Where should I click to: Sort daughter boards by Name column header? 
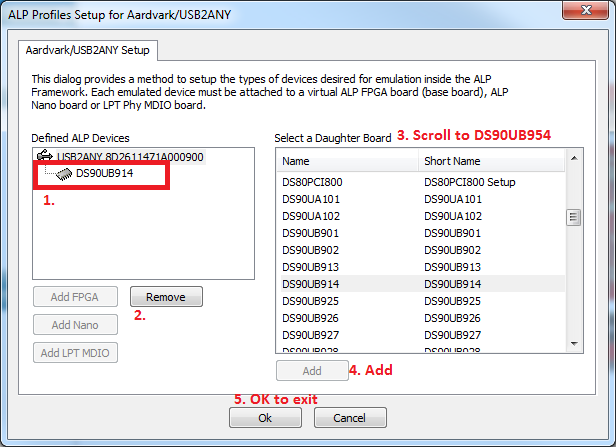tap(346, 161)
